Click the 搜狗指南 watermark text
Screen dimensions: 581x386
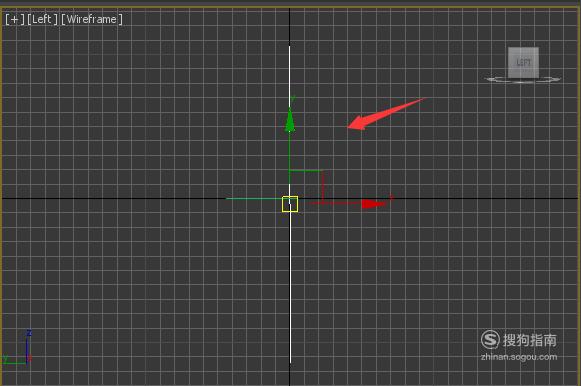[x=529, y=340]
